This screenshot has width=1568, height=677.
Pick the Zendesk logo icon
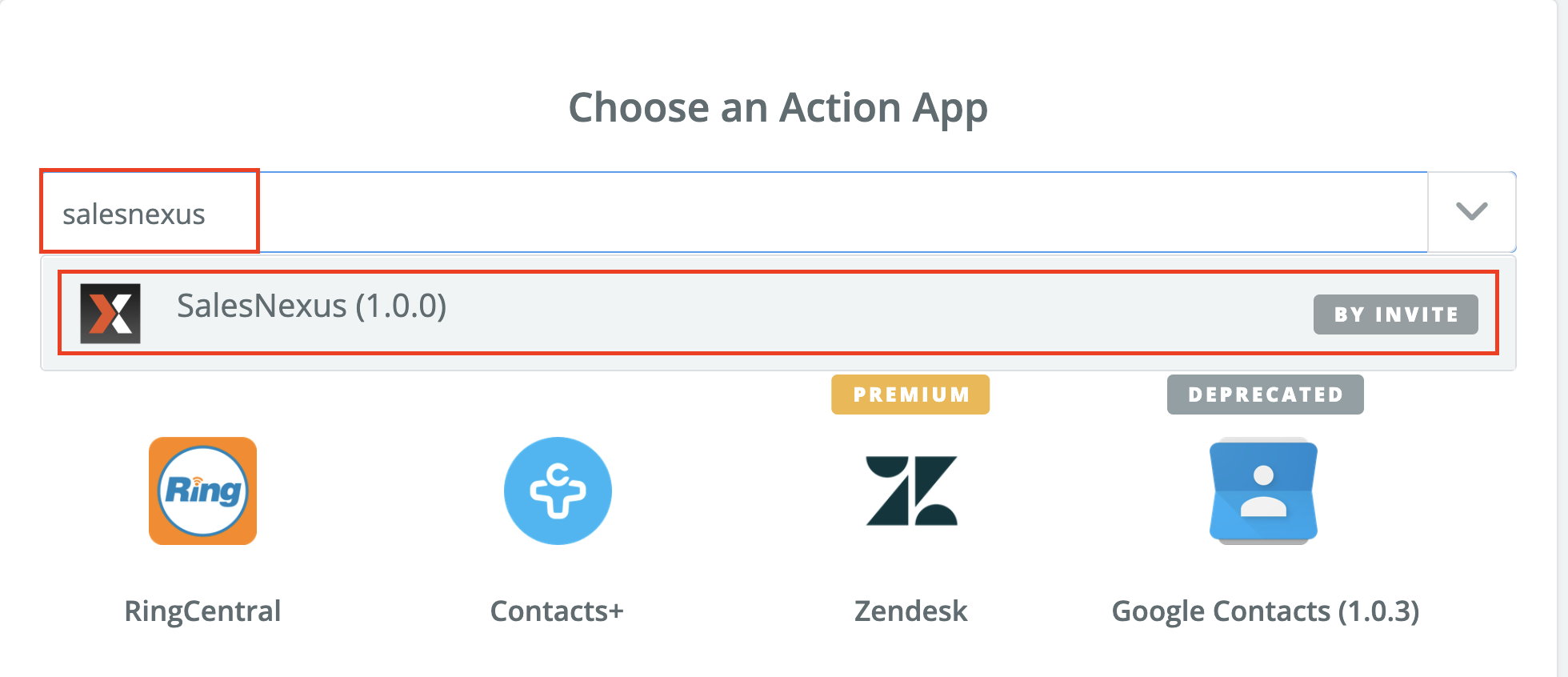point(911,491)
